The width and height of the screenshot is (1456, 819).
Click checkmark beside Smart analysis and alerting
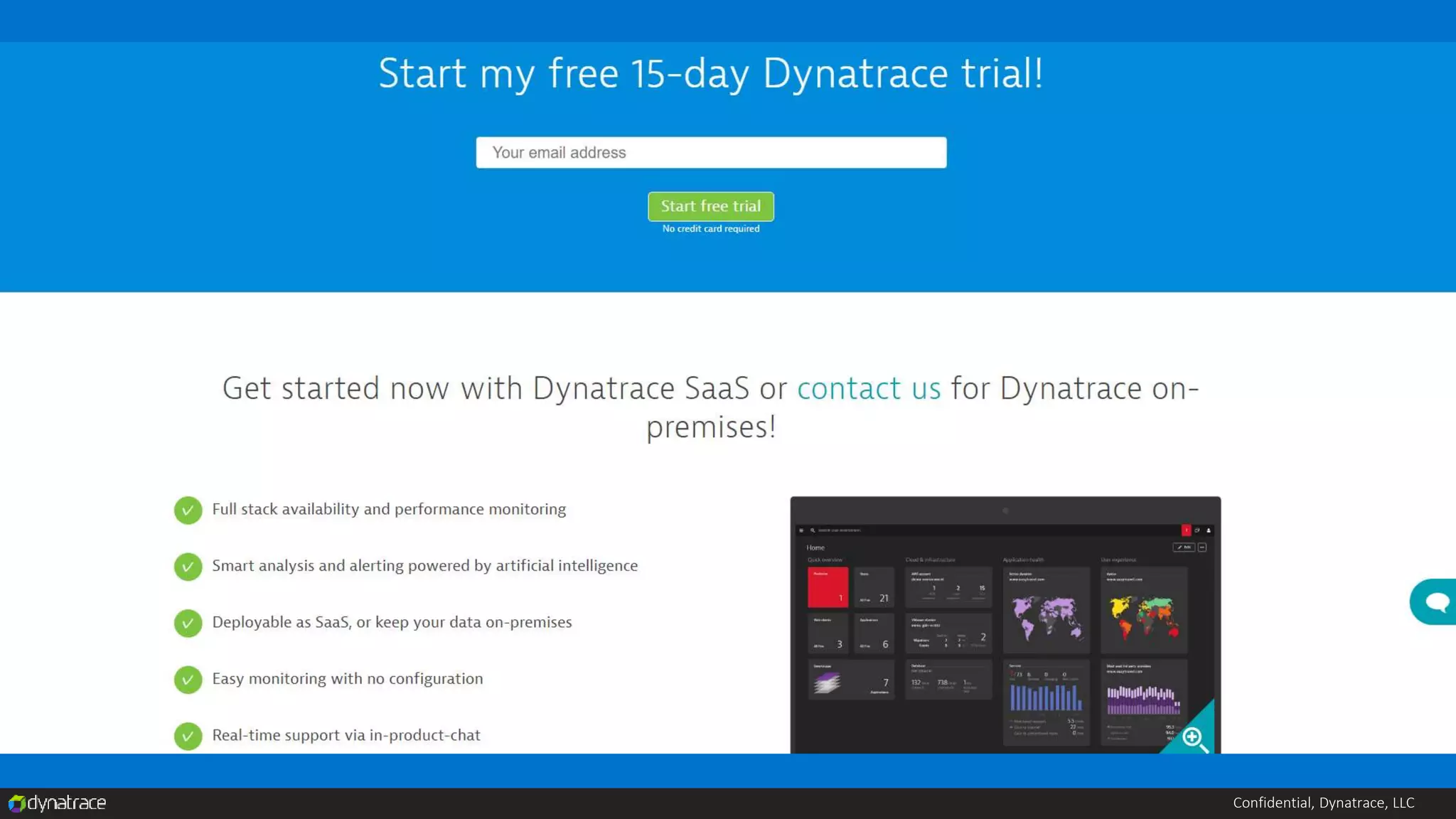(188, 567)
